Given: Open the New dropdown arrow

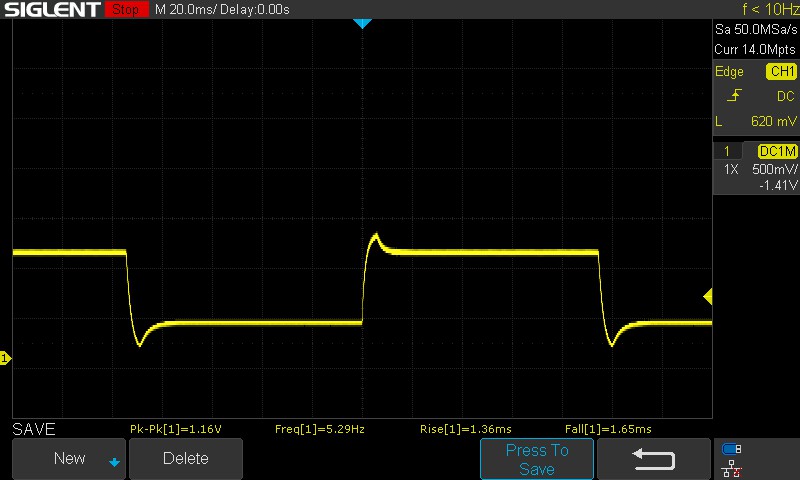Looking at the screenshot, I should [114, 462].
